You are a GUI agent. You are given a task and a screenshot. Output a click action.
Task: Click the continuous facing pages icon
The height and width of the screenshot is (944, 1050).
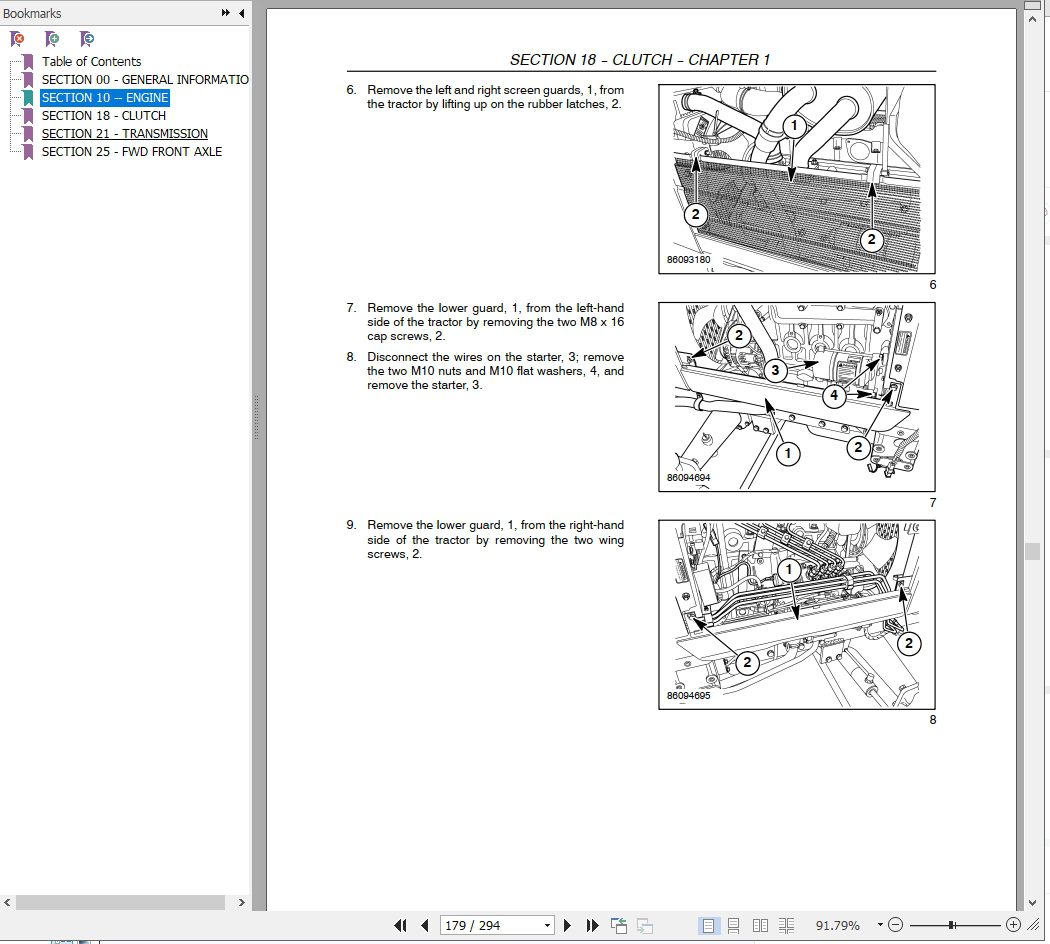click(x=787, y=925)
